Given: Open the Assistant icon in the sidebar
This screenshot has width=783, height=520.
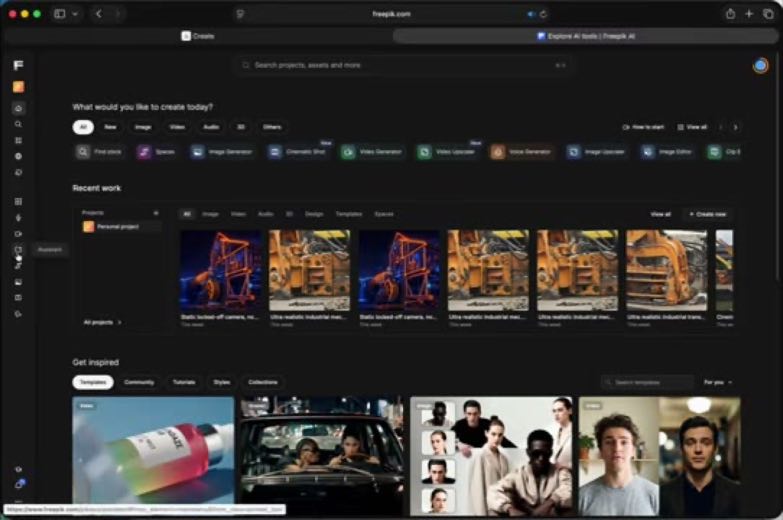Looking at the screenshot, I should pyautogui.click(x=18, y=249).
